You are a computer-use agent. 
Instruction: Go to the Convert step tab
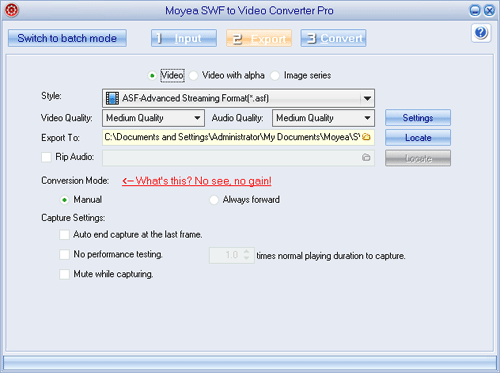333,38
